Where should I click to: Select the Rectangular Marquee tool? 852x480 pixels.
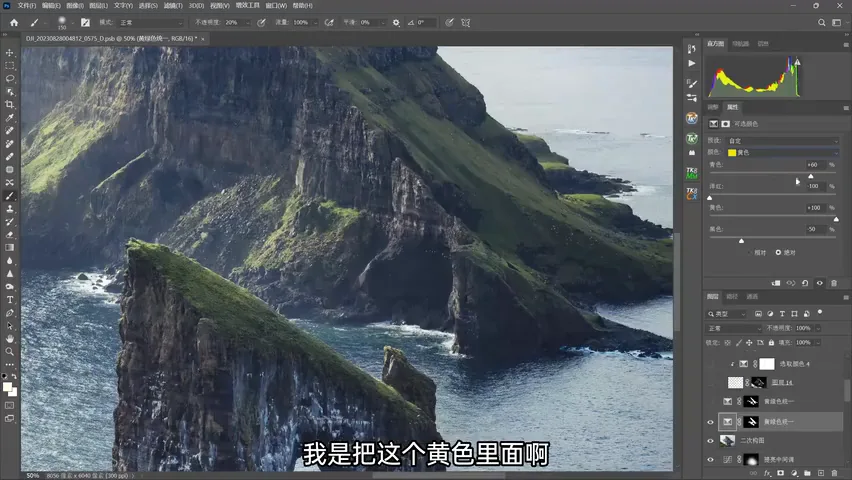10,66
